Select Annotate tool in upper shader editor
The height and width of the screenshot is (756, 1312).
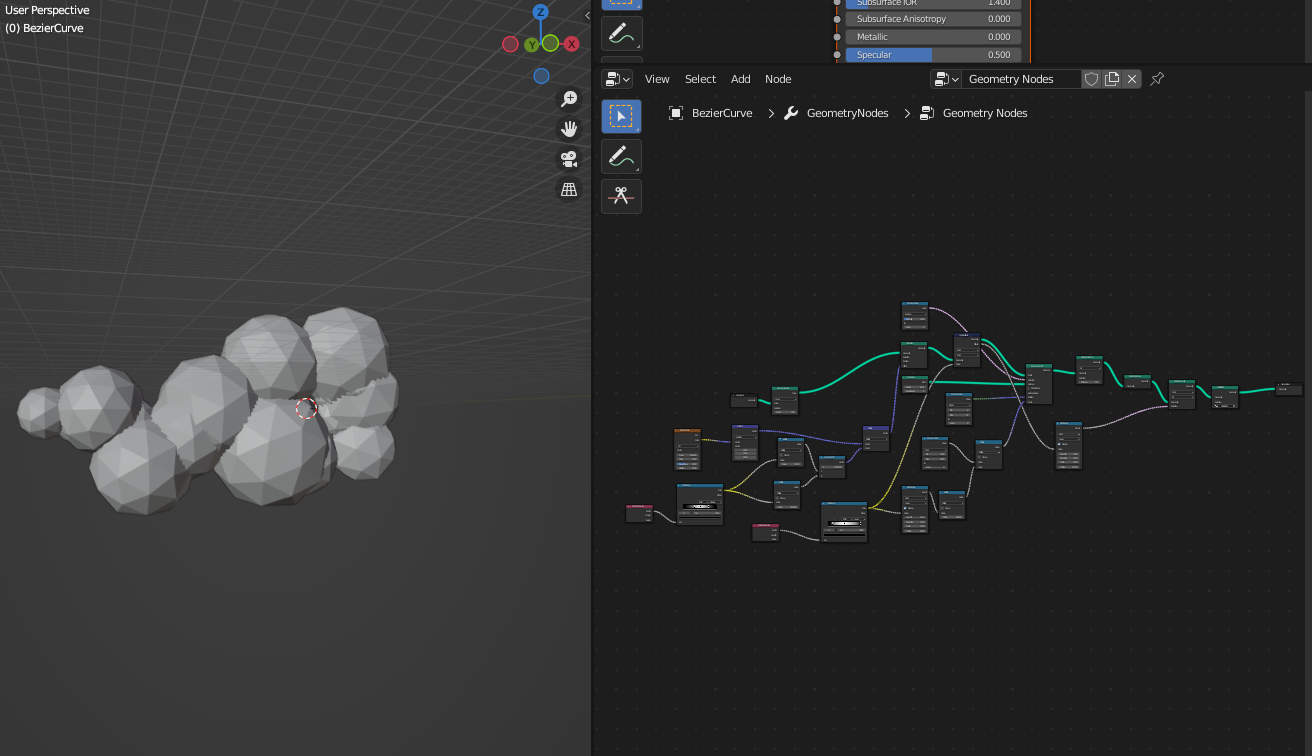point(621,33)
